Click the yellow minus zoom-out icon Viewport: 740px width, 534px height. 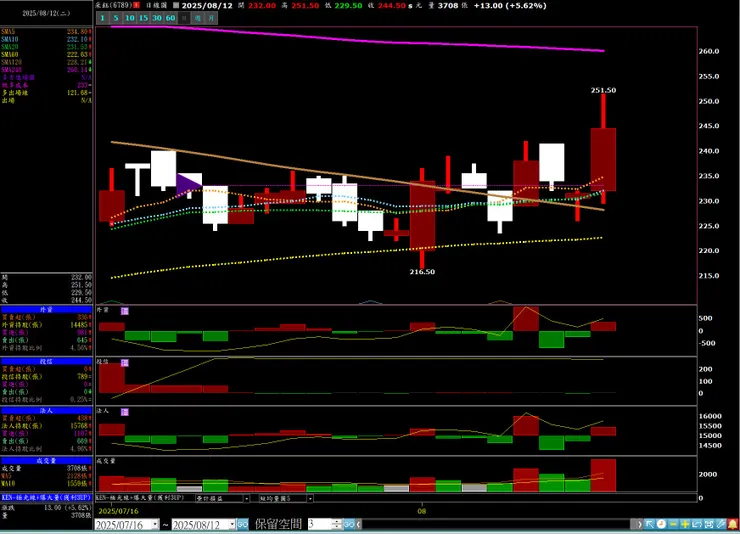pos(673,524)
